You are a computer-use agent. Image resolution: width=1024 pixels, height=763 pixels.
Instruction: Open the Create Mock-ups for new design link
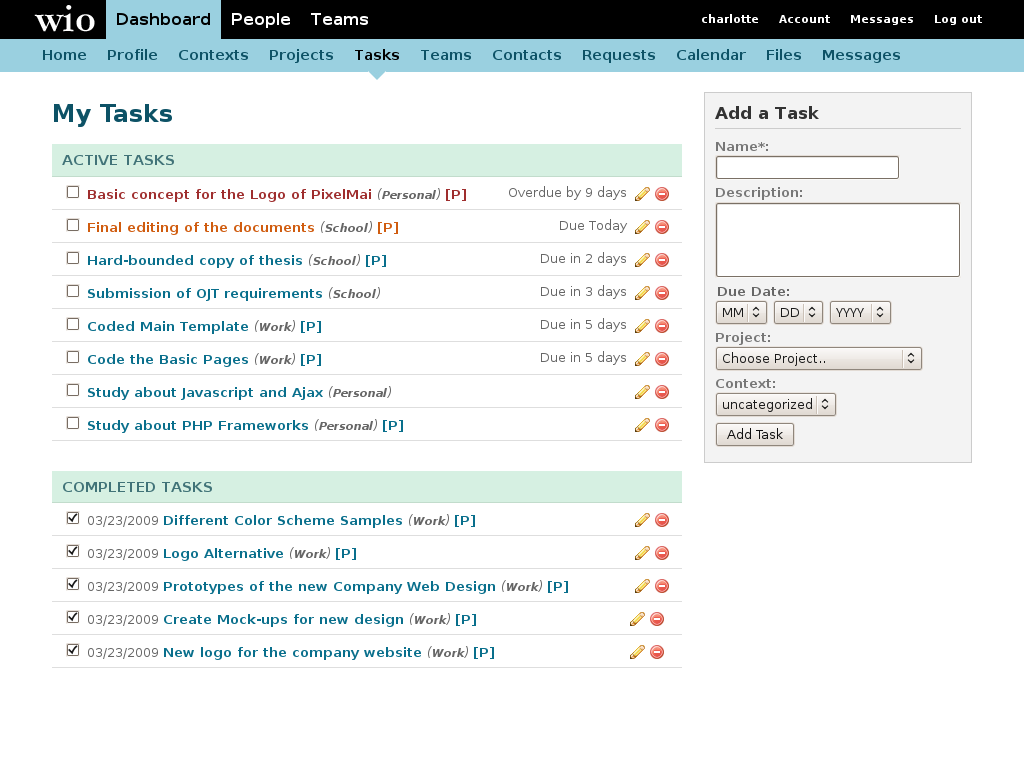(283, 620)
